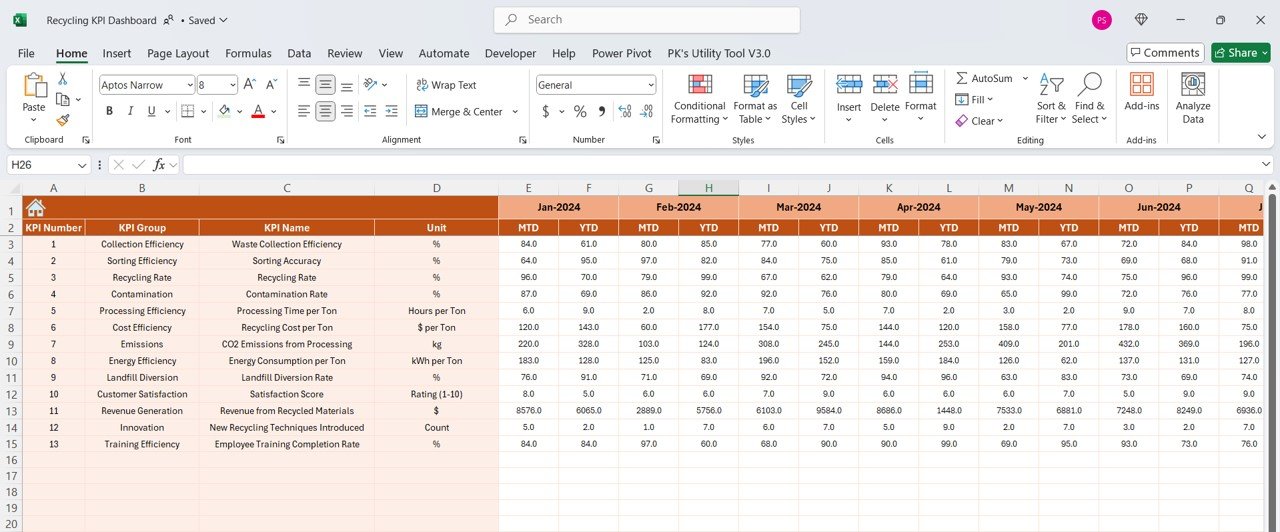Select column H header

[708, 188]
